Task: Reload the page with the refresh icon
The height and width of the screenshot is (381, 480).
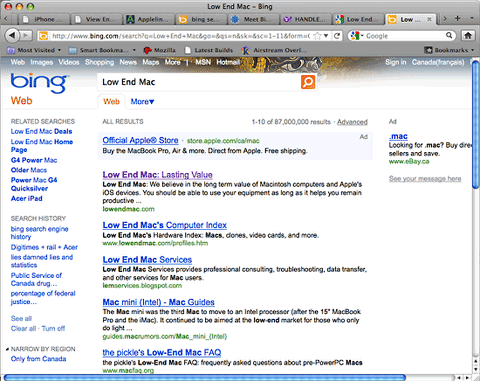Action: 337,36
